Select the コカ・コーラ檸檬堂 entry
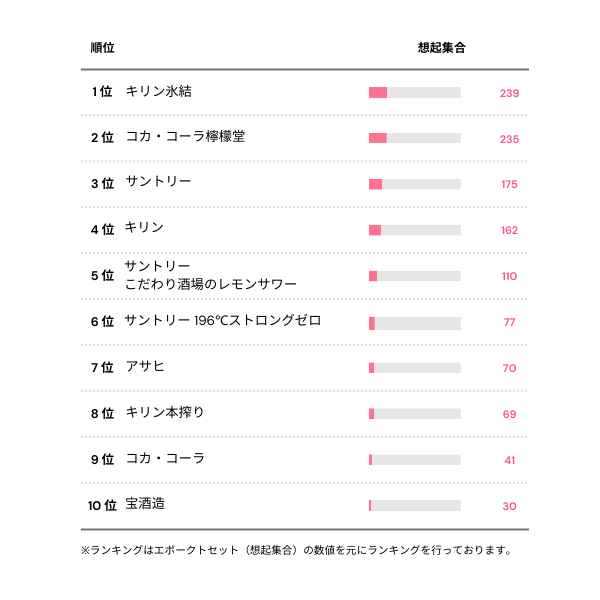The height and width of the screenshot is (600, 600). 185,137
